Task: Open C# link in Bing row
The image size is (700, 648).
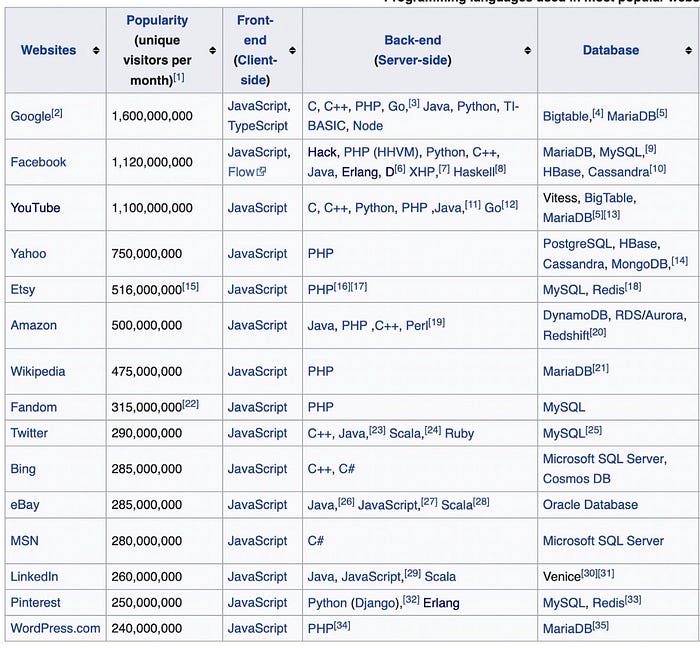Action: (x=346, y=469)
